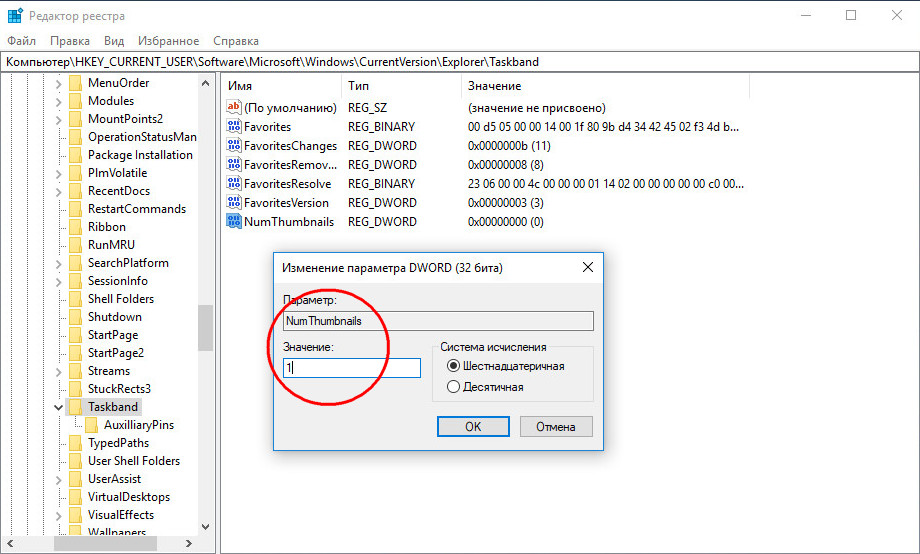Click the AuxilliaryPins folder icon
Image resolution: width=920 pixels, height=554 pixels.
(x=92, y=425)
